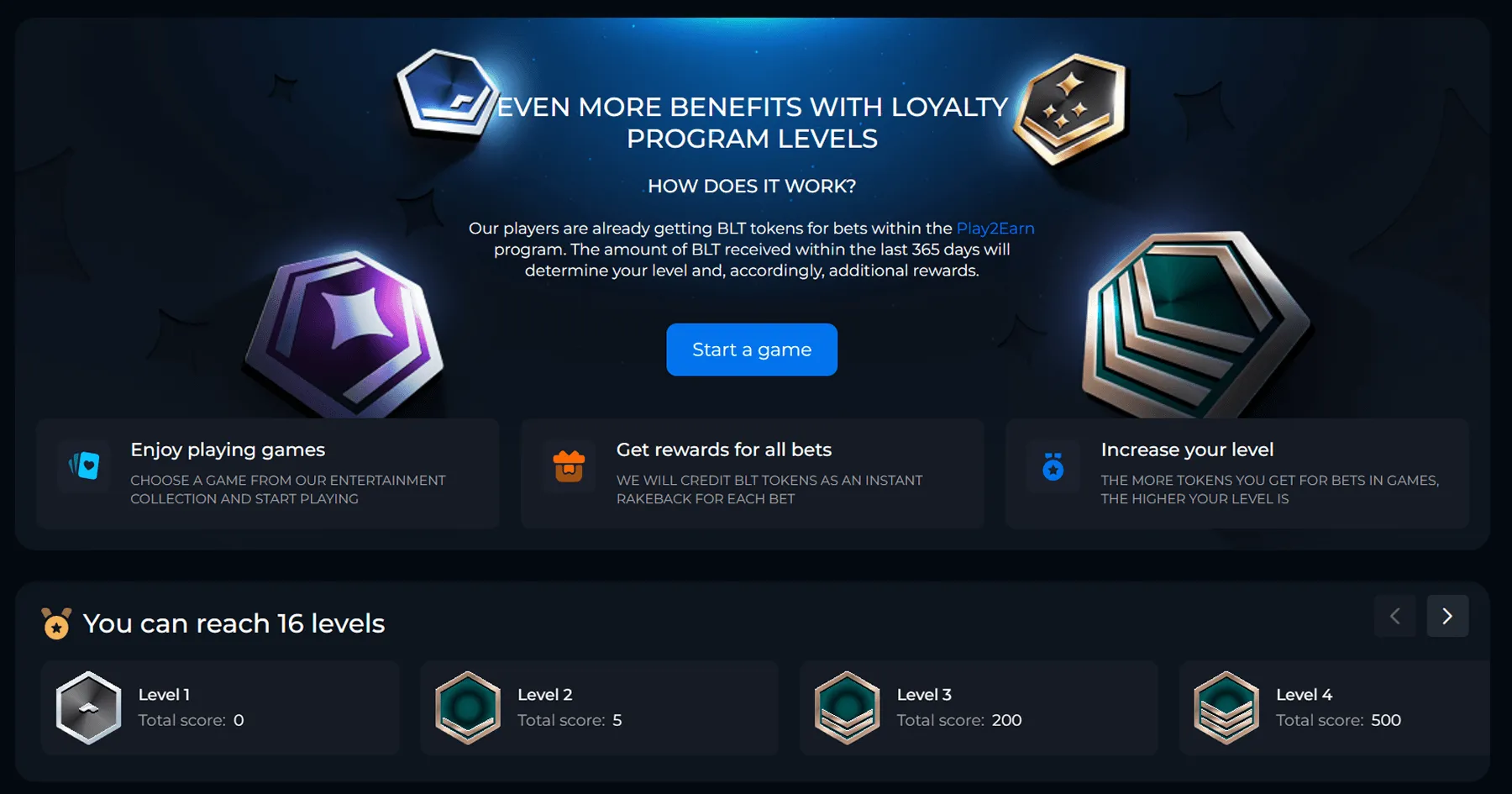Go to previous levels with left arrow
This screenshot has width=1512, height=794.
click(x=1394, y=616)
